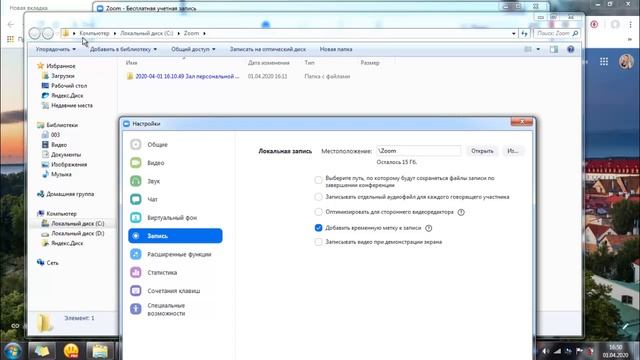Open the Windows Start button
Viewport: 640px width, 360px height.
pos(13,351)
